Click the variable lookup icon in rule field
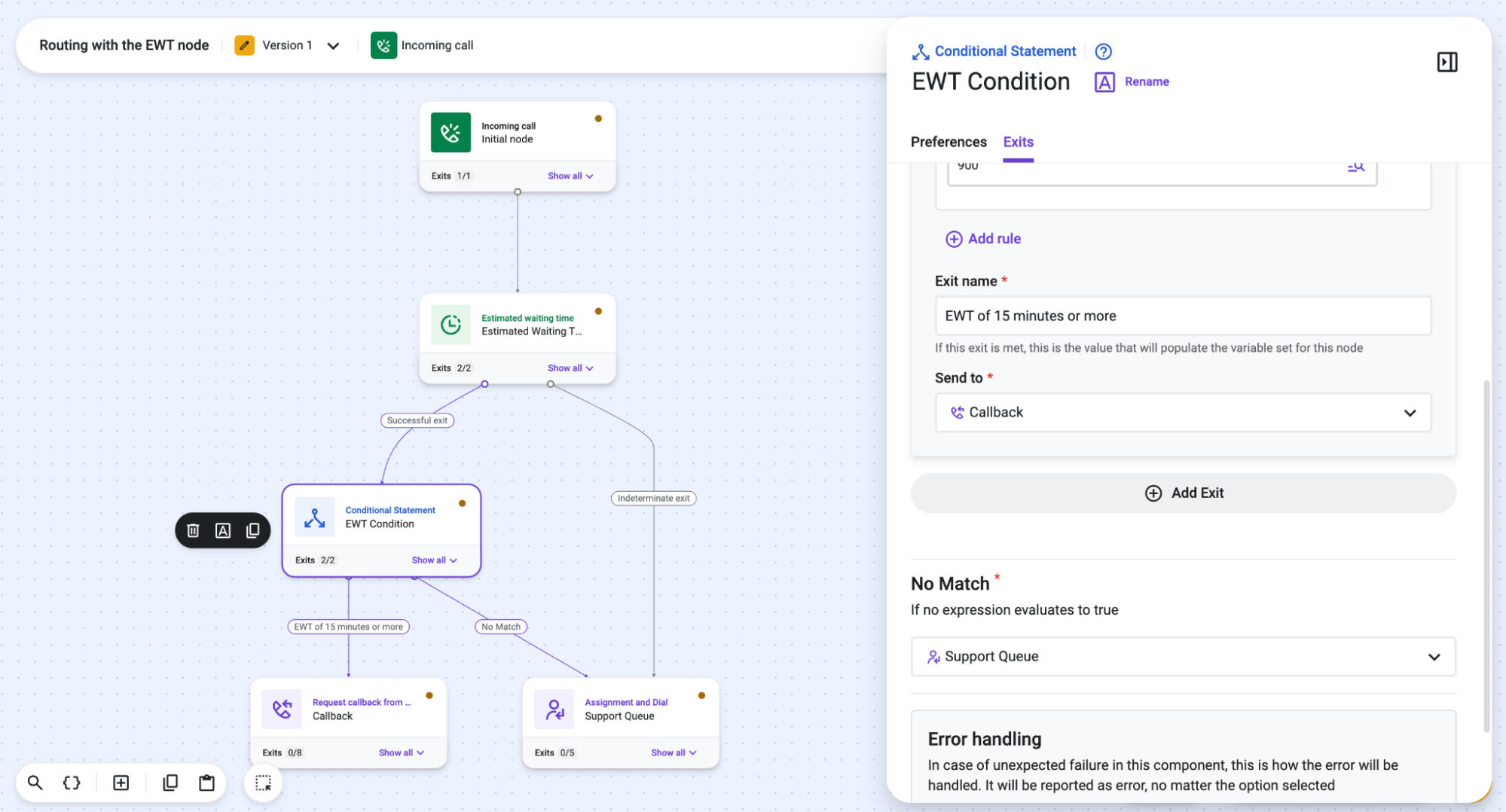Image resolution: width=1506 pixels, height=812 pixels. point(1356,166)
